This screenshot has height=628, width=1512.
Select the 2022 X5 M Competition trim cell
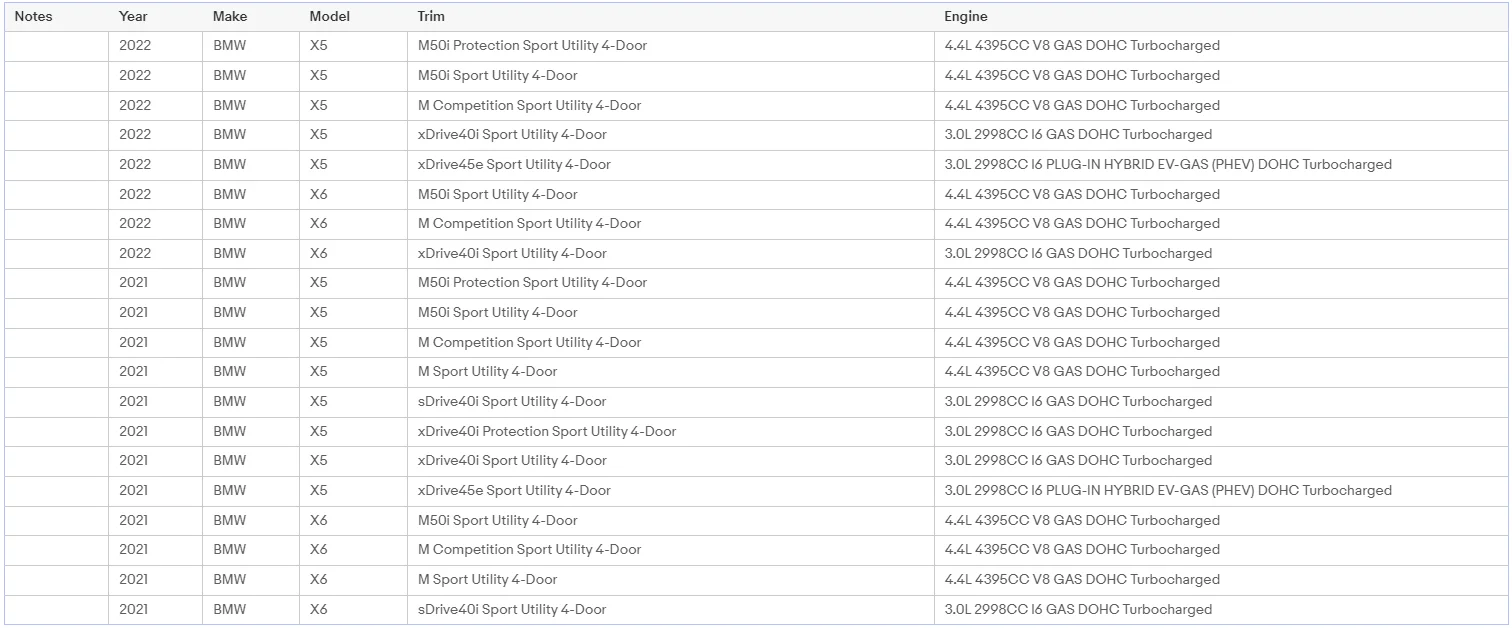(x=671, y=105)
